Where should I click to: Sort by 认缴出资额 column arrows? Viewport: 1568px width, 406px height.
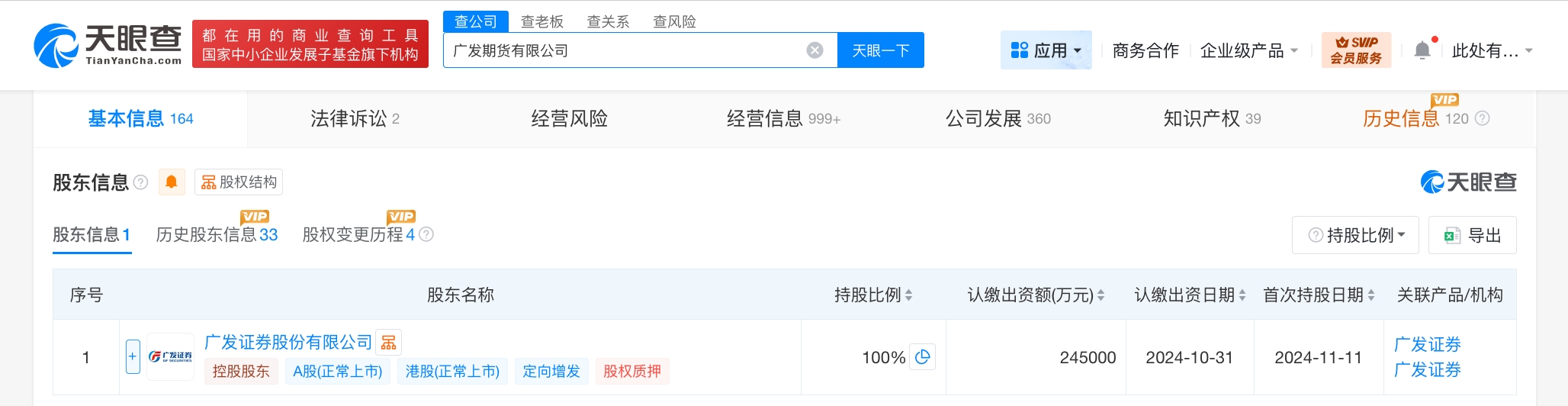point(1100,295)
